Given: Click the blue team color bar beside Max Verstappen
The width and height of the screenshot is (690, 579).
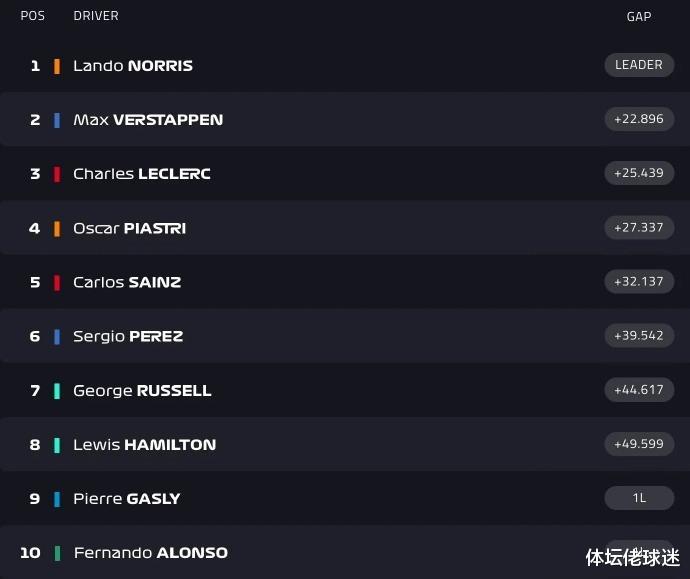Looking at the screenshot, I should click(x=57, y=120).
